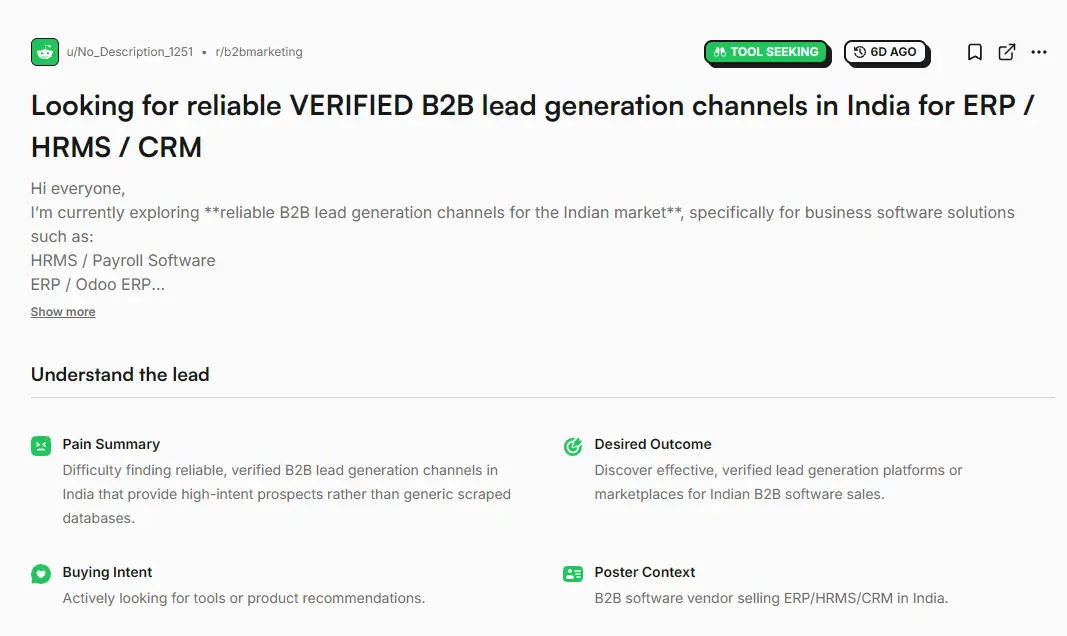Click the "Hi everyone," line
Viewport: 1067px width, 636px height.
pyautogui.click(x=78, y=188)
